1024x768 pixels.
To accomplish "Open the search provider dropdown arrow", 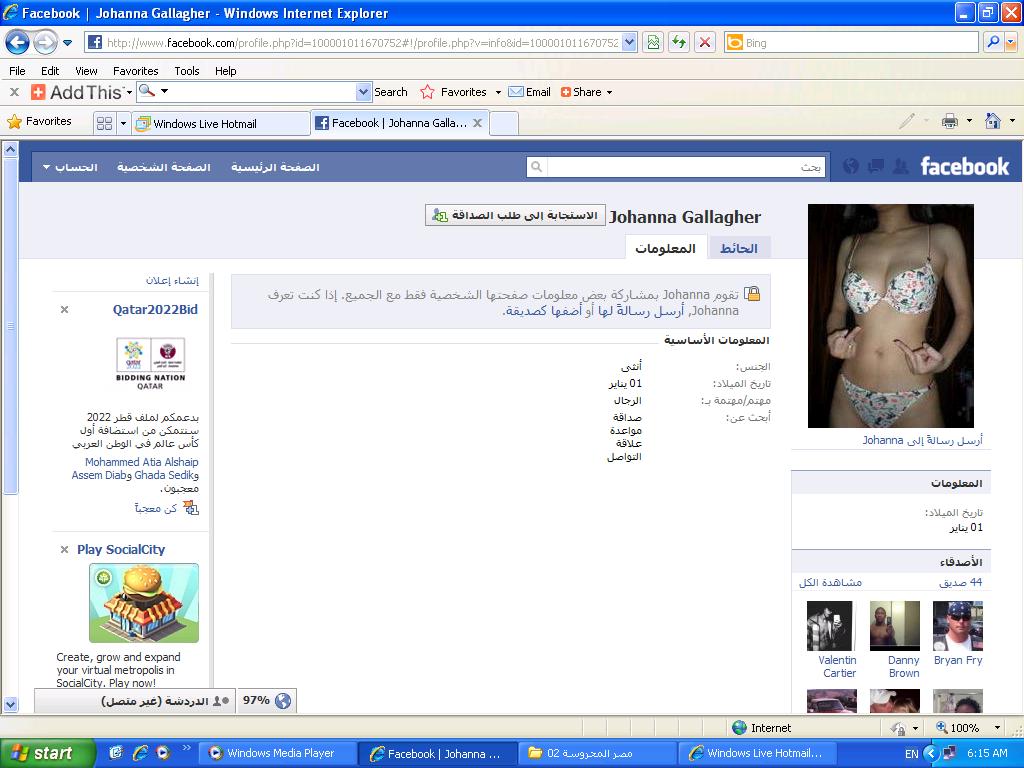I will (x=1011, y=43).
